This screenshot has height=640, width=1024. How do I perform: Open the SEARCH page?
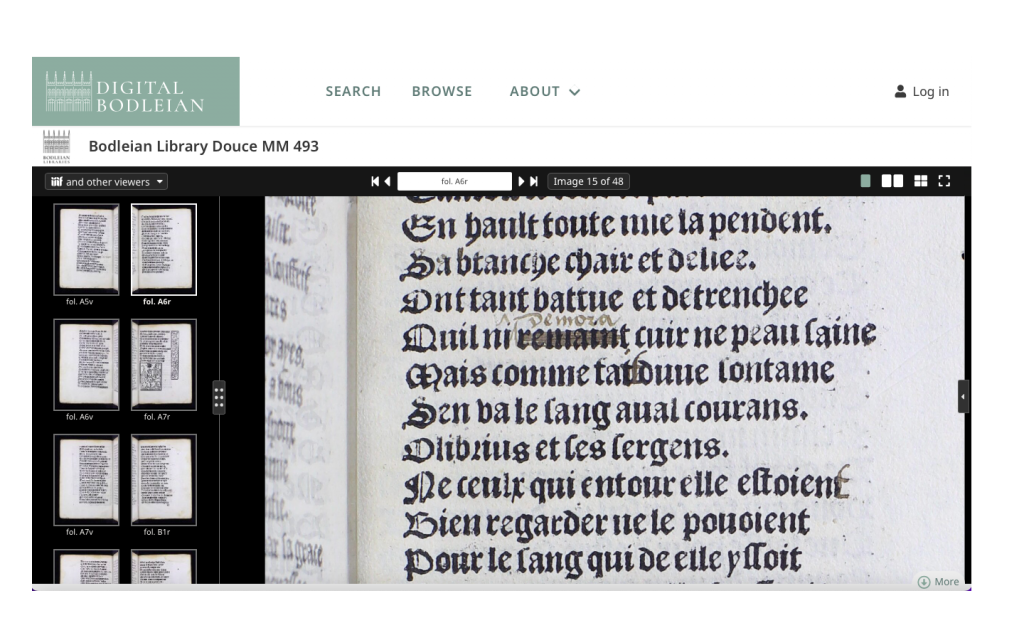pos(353,91)
